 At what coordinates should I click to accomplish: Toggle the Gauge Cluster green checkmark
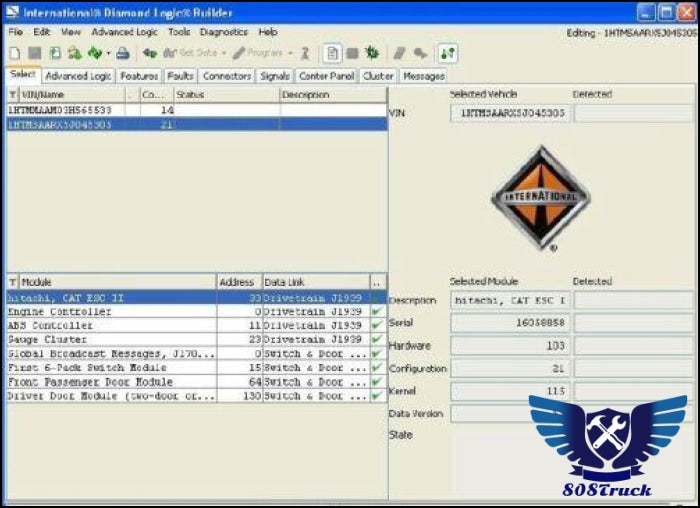[376, 340]
